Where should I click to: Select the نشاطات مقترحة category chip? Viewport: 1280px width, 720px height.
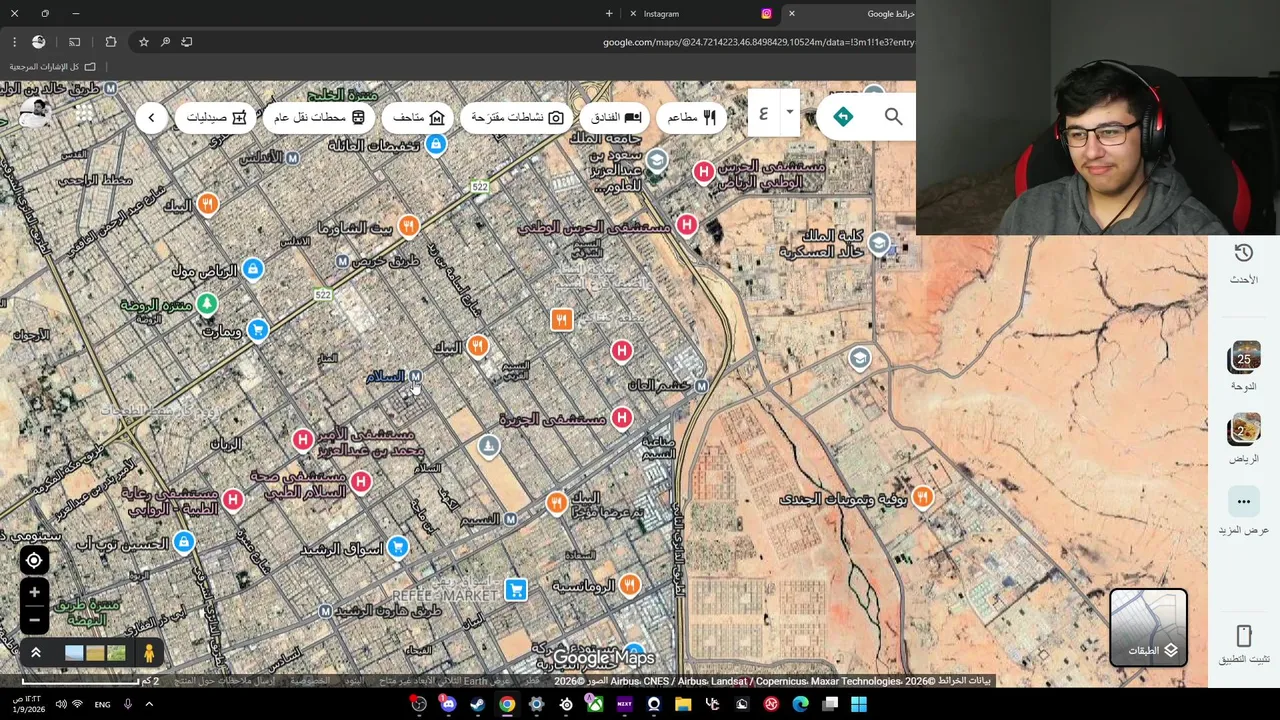point(517,118)
